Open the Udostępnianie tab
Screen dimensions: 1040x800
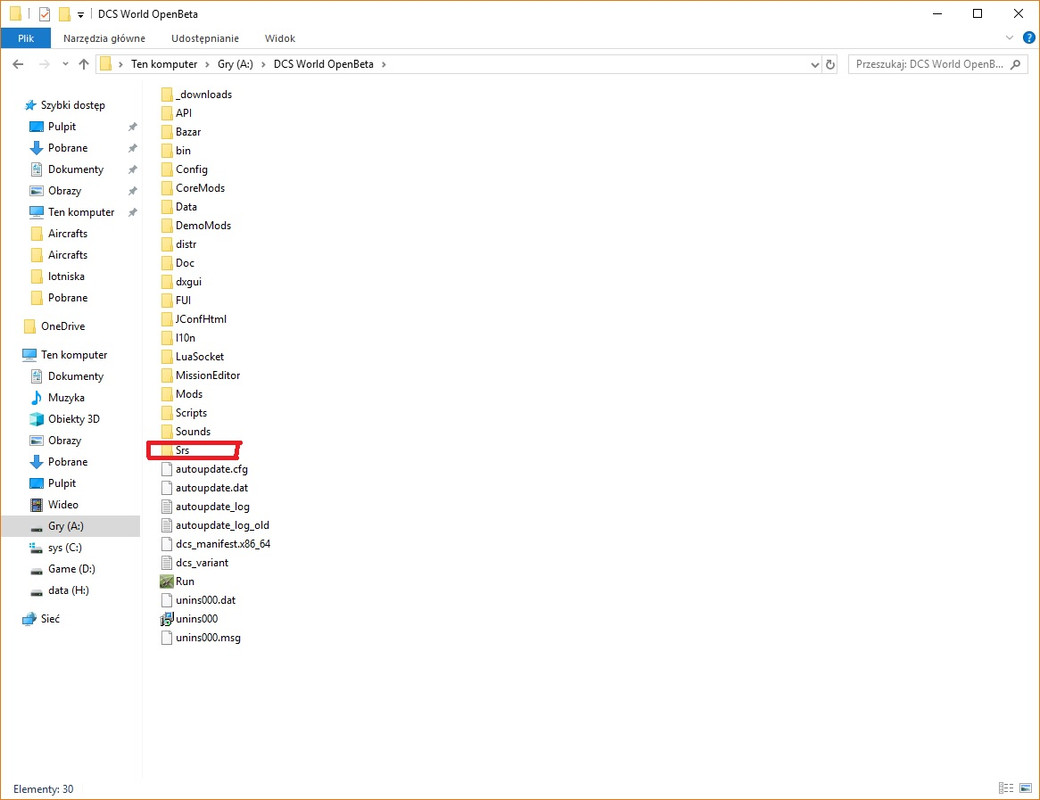tap(205, 38)
